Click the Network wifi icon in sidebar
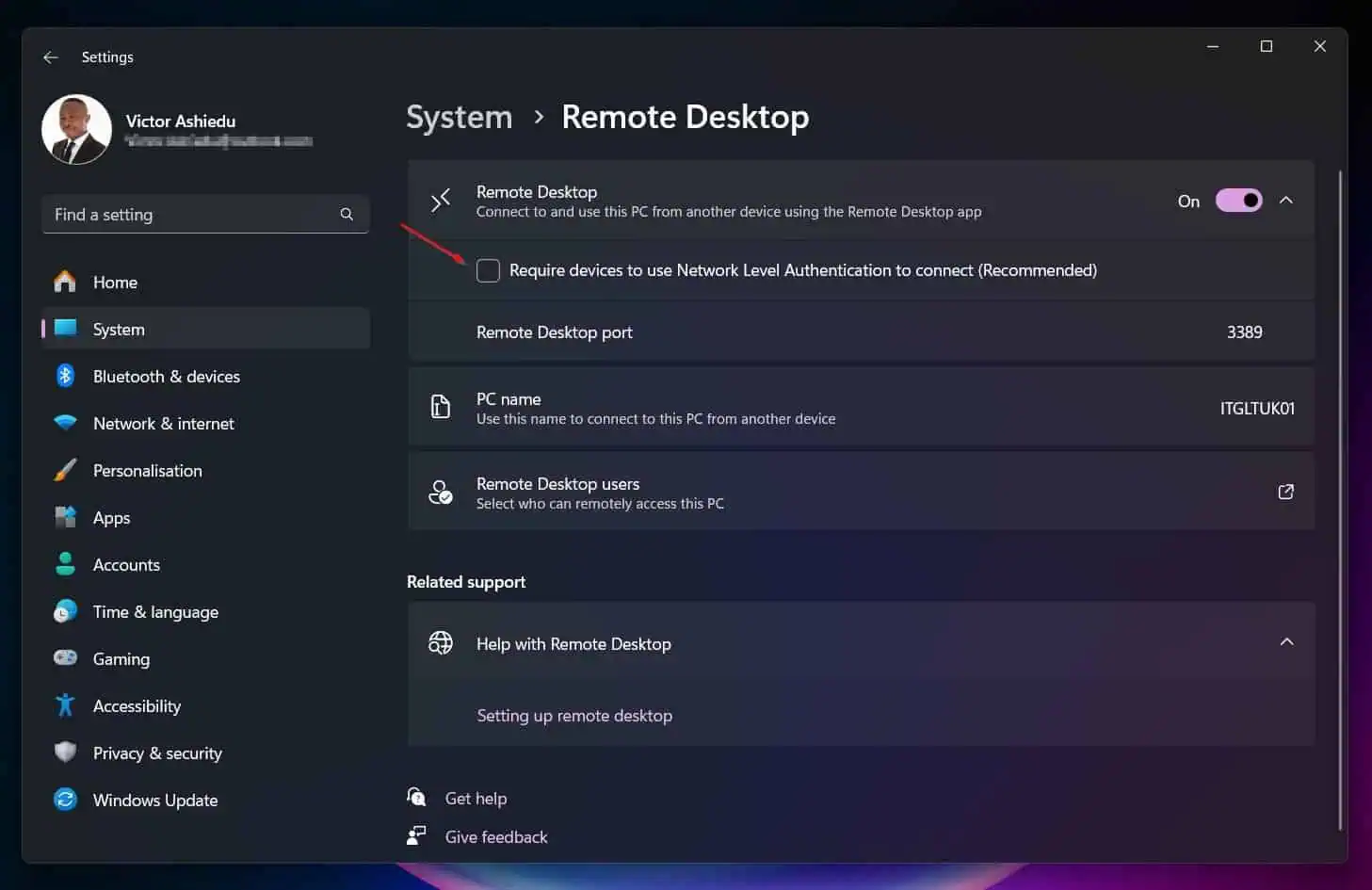This screenshot has height=890, width=1372. pos(65,423)
